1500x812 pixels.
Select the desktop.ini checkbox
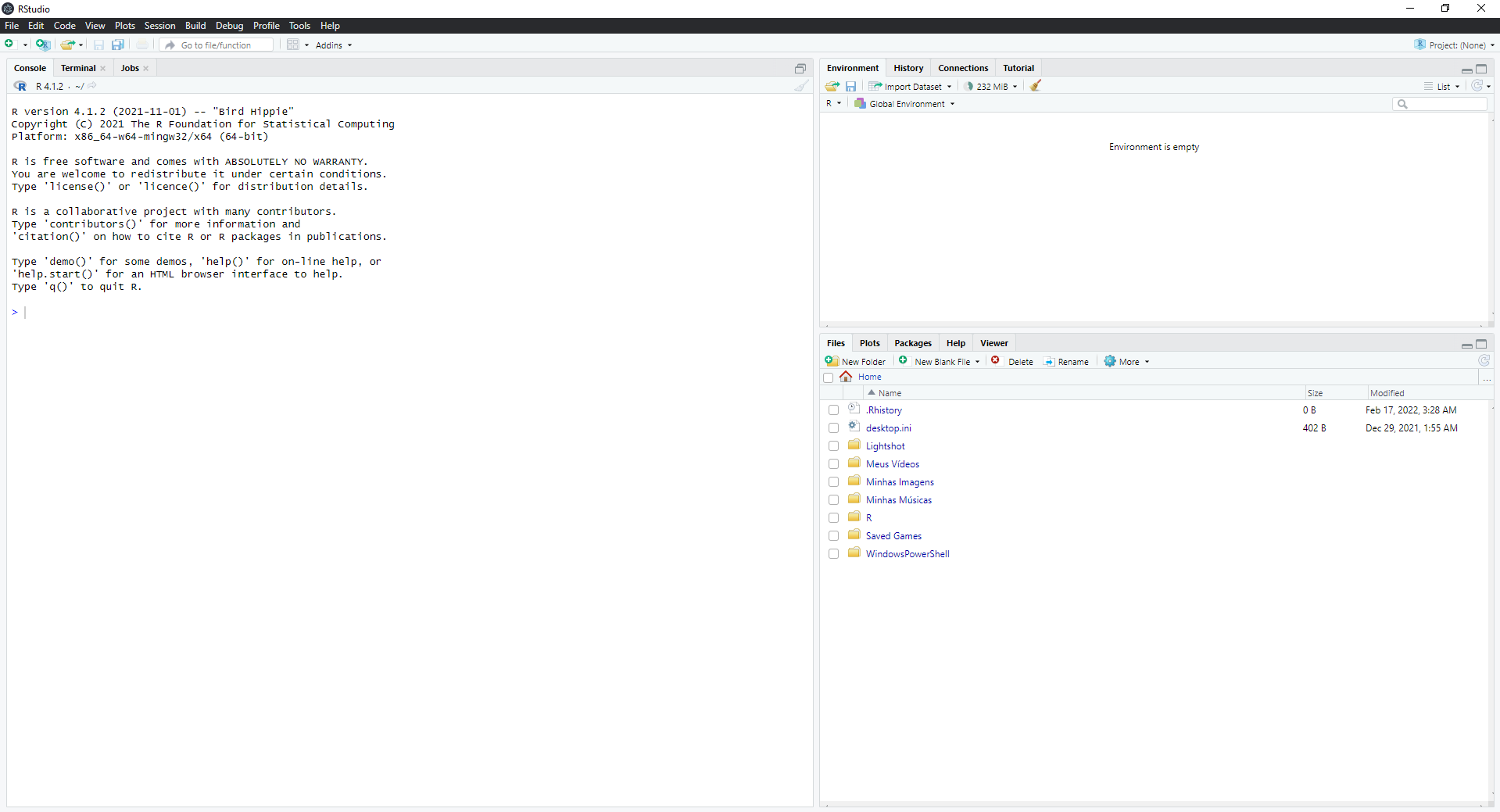833,427
